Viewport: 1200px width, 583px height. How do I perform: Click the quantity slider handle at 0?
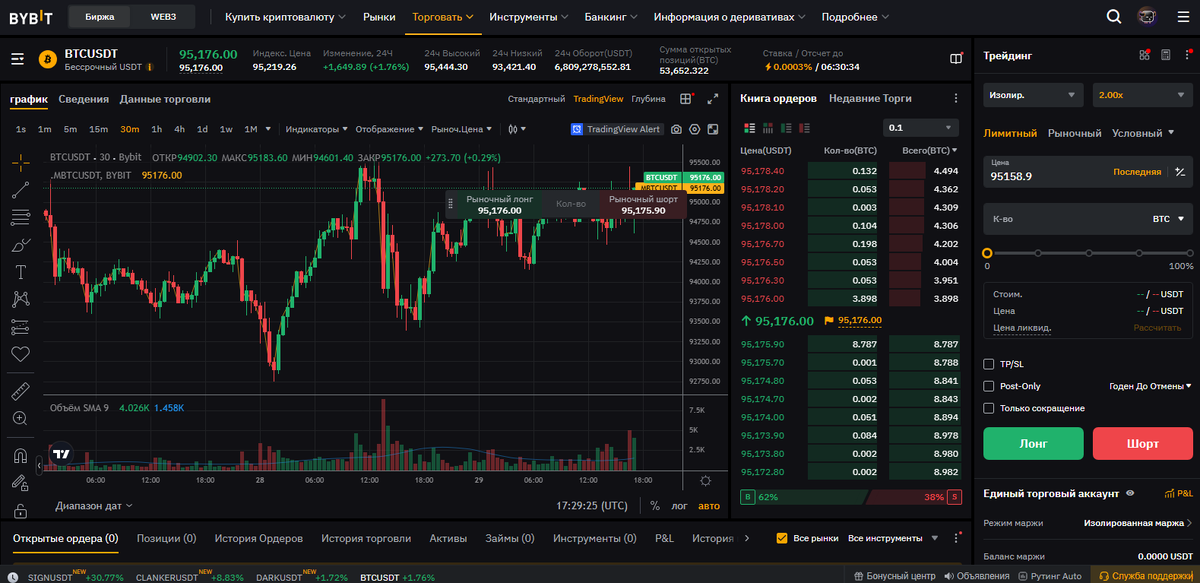[987, 254]
